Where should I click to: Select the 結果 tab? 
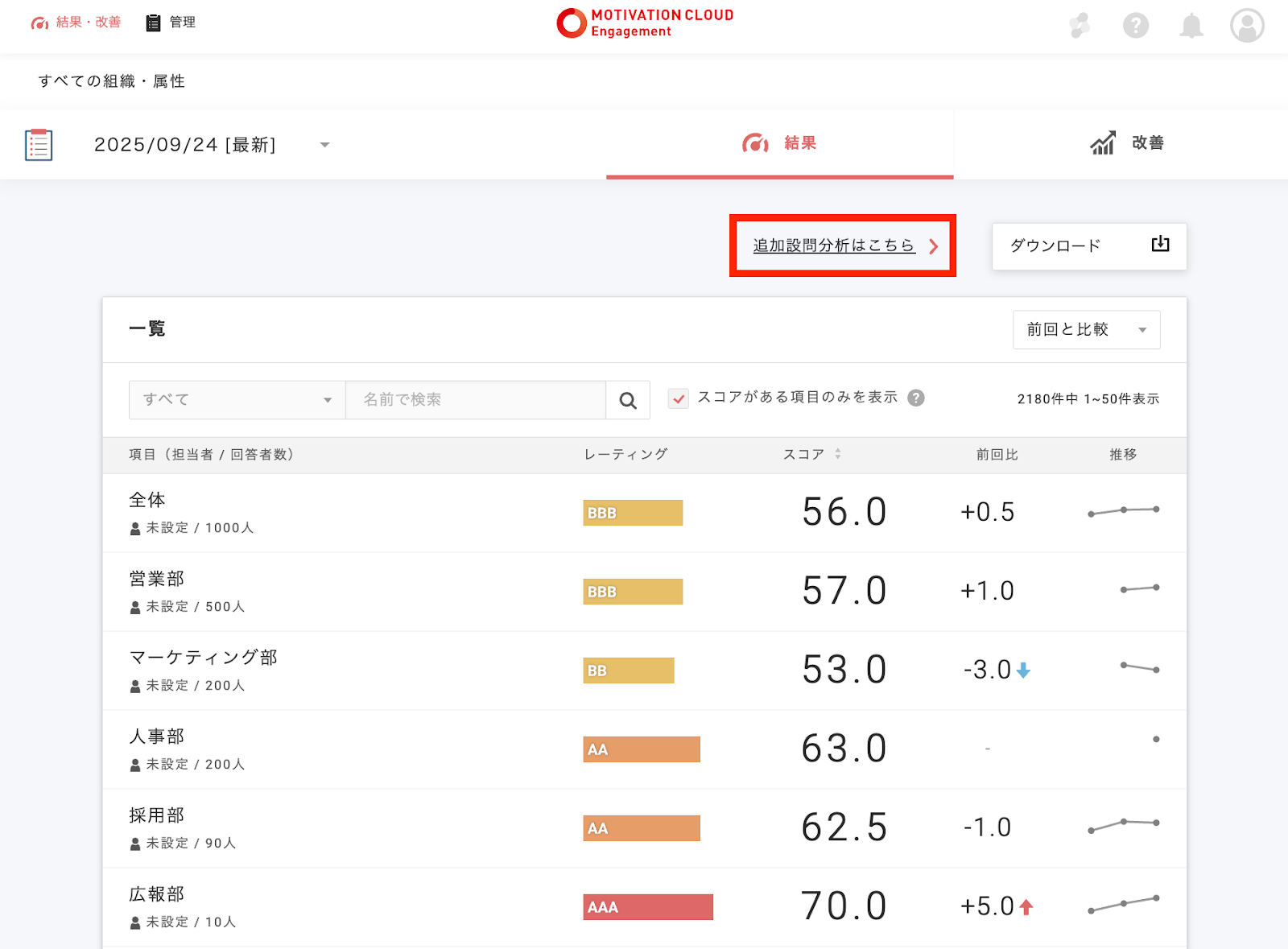(x=779, y=143)
